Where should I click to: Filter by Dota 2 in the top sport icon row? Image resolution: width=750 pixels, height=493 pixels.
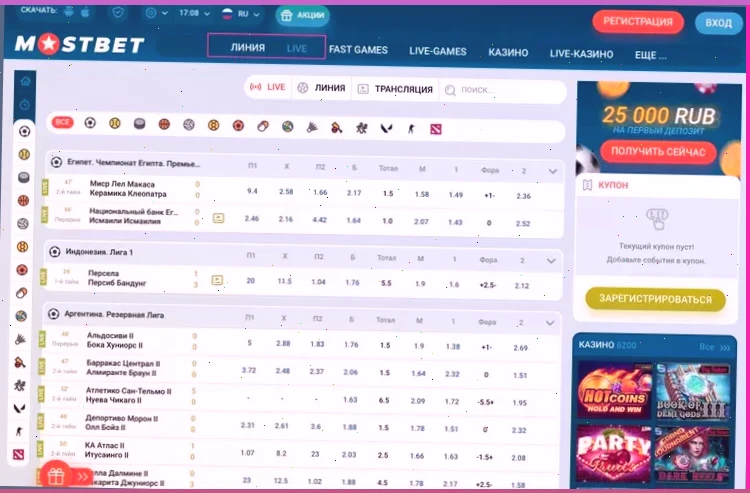436,129
